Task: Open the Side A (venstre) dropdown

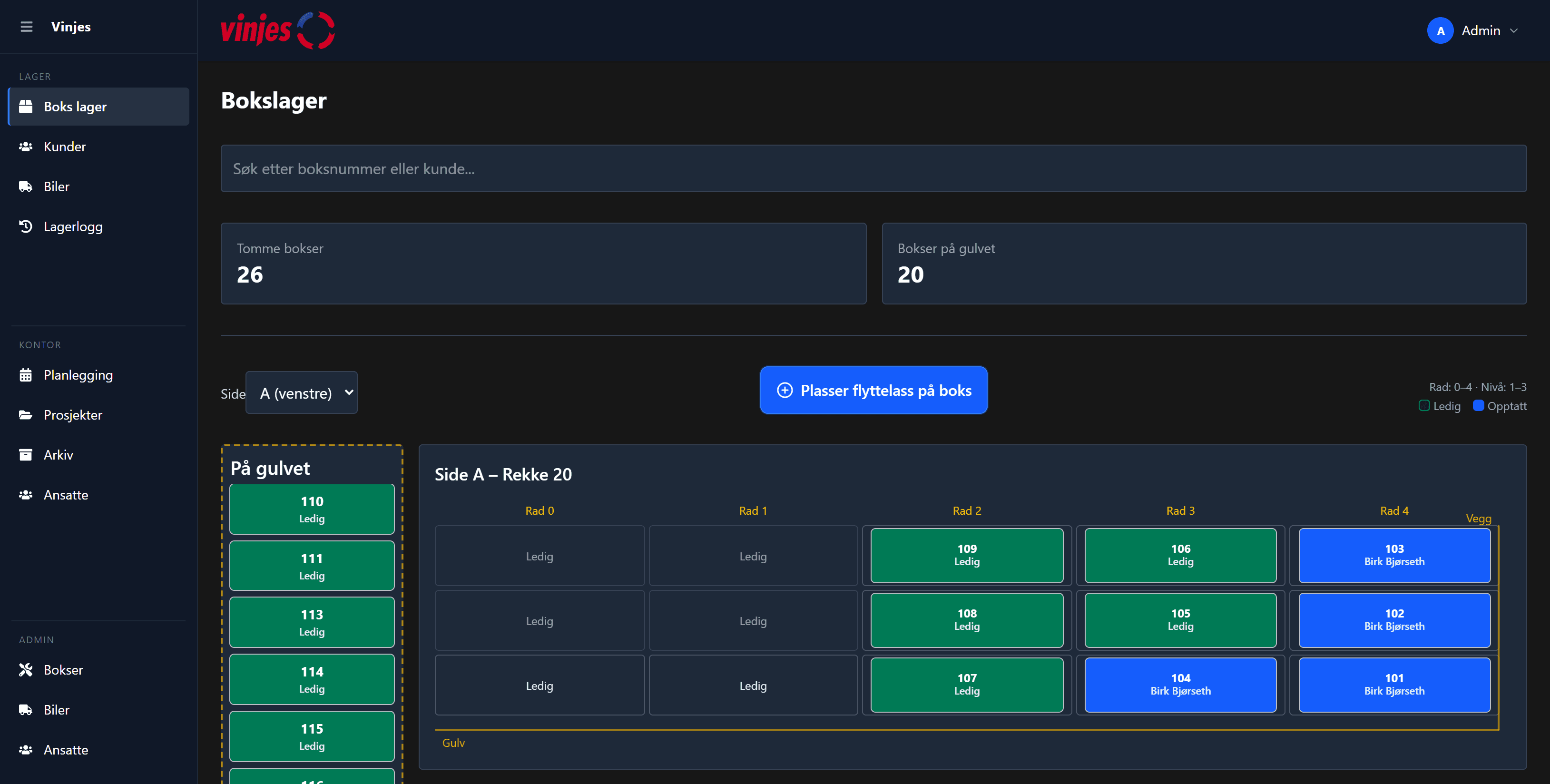Action: coord(302,393)
